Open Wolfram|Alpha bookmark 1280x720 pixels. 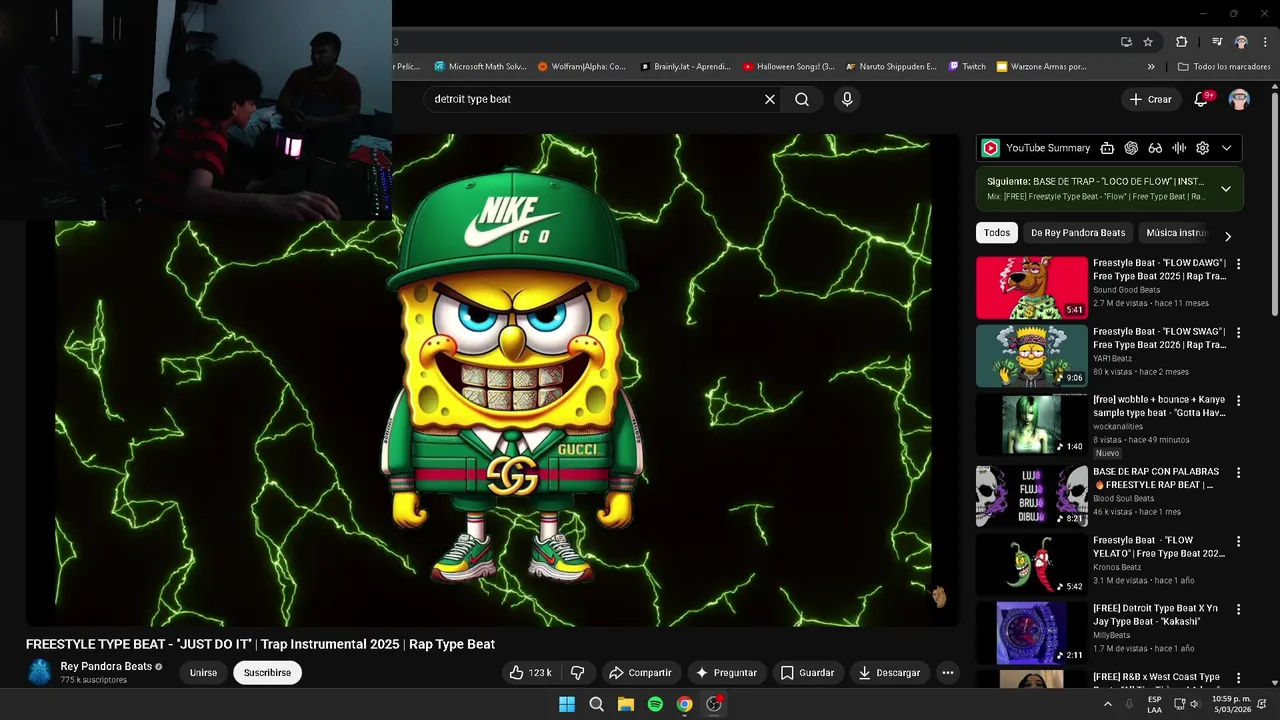pos(582,67)
